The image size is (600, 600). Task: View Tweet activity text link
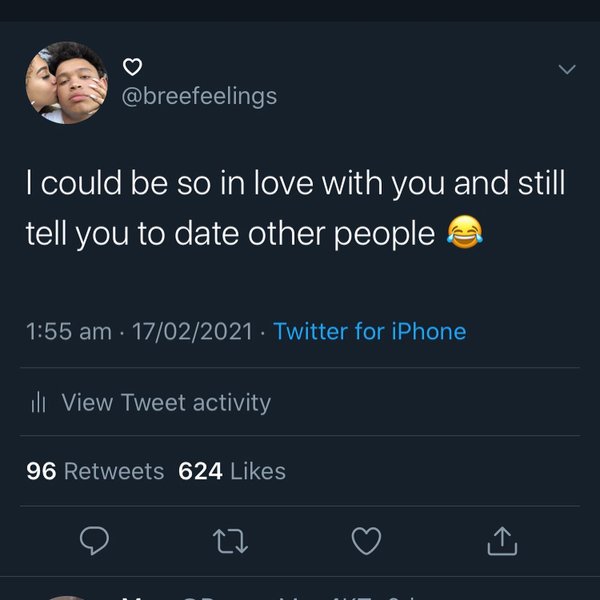[x=166, y=403]
